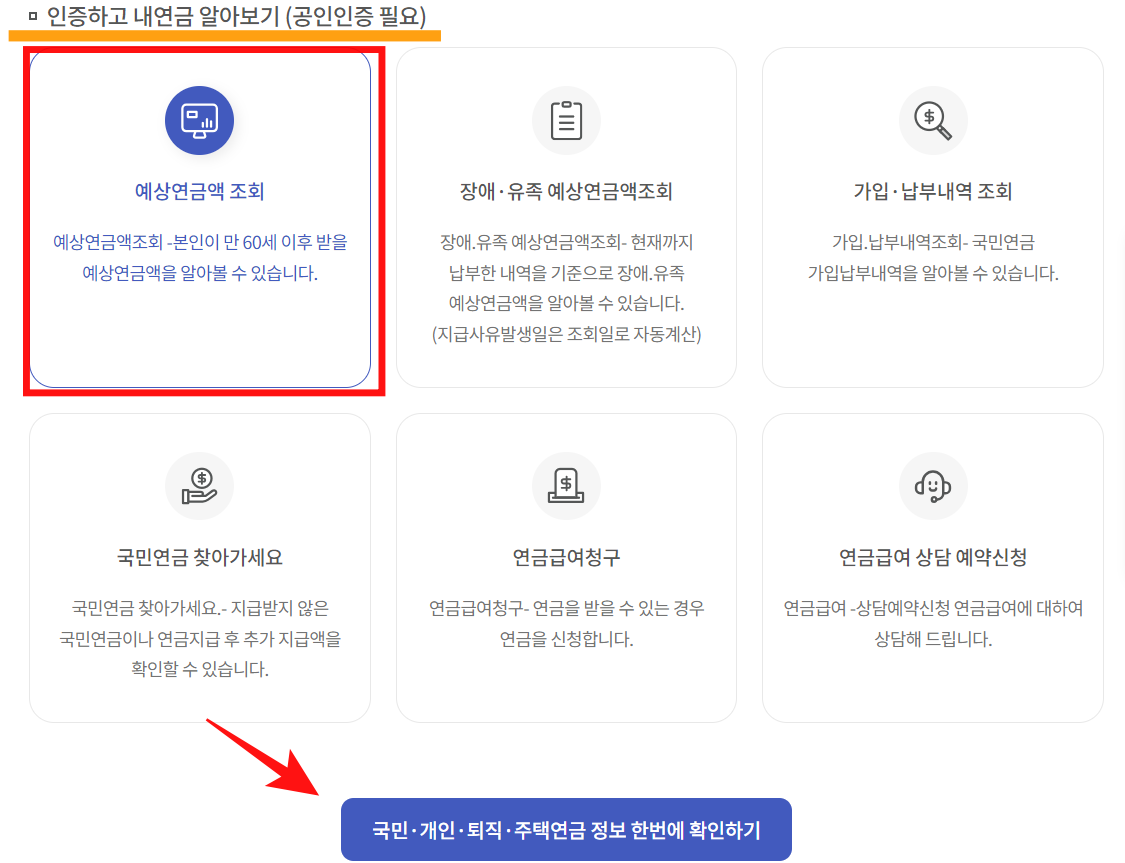
Task: Click the 국민연금 찾아가세요 heading
Action: [x=199, y=556]
